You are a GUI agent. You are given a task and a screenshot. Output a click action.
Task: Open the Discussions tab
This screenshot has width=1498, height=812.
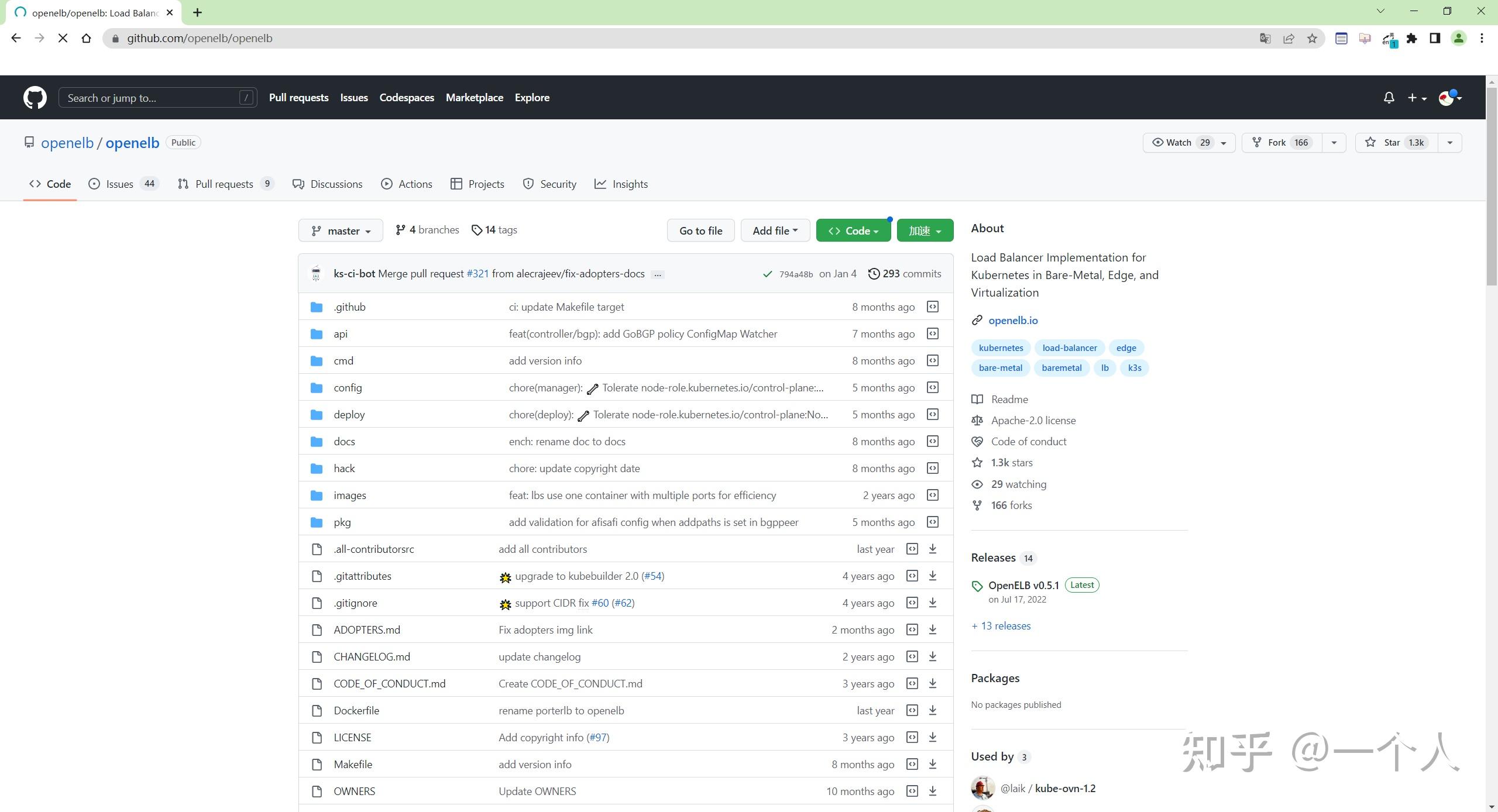328,184
